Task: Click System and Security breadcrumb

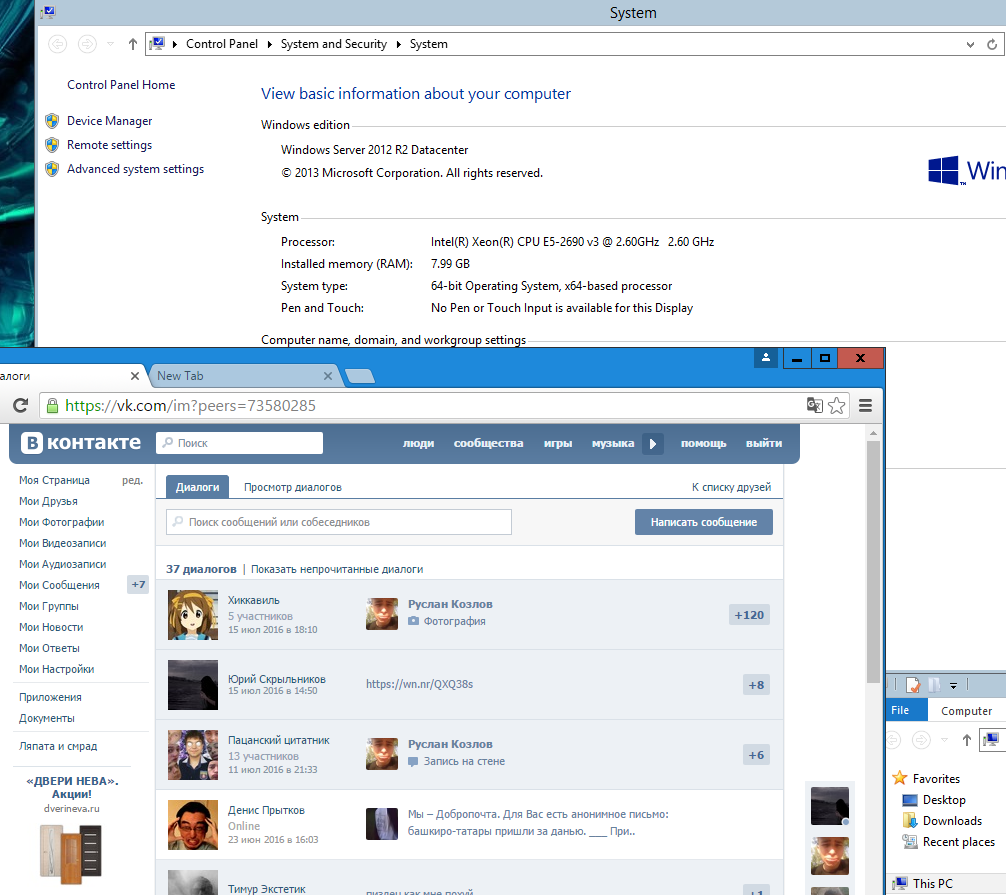Action: (x=334, y=44)
